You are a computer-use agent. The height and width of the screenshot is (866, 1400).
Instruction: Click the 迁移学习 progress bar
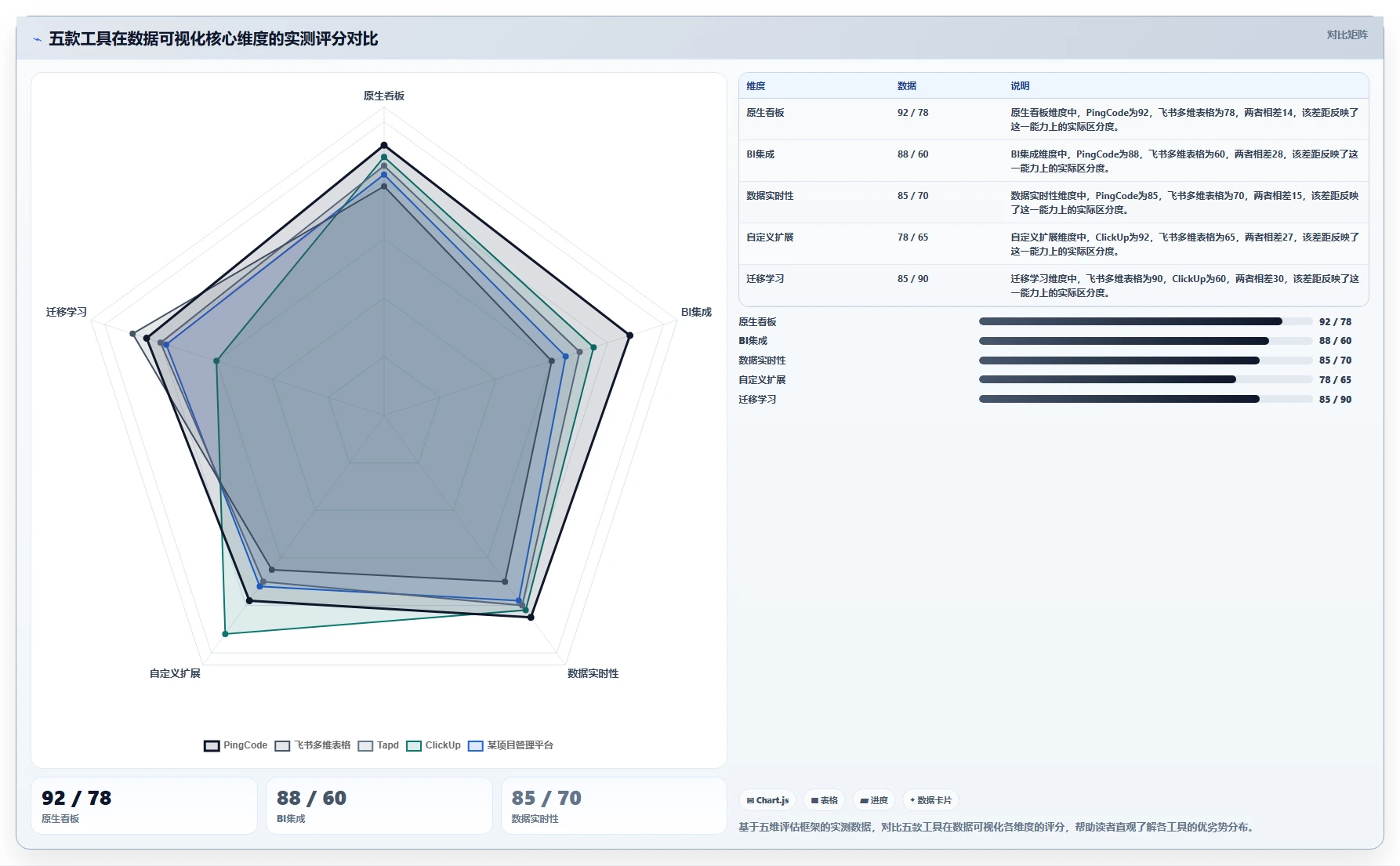pyautogui.click(x=1145, y=399)
